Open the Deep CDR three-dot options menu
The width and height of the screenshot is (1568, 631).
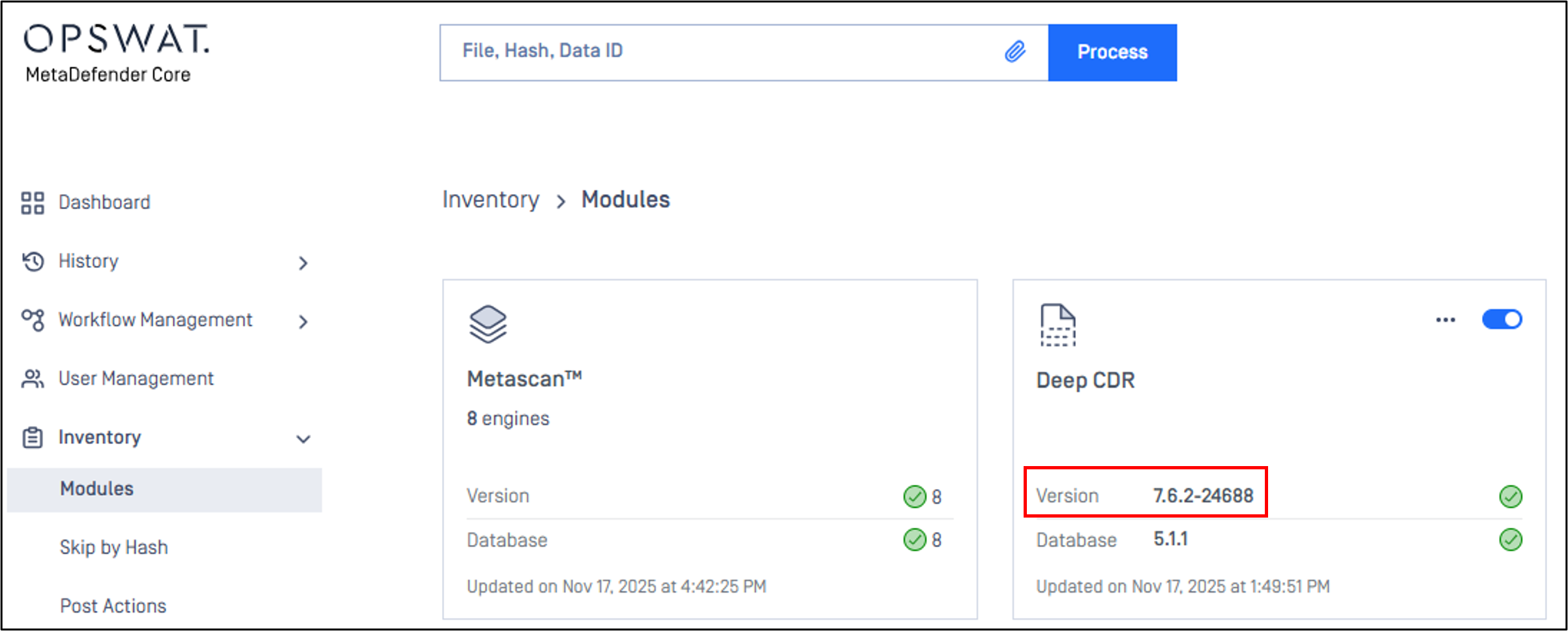click(x=1445, y=320)
